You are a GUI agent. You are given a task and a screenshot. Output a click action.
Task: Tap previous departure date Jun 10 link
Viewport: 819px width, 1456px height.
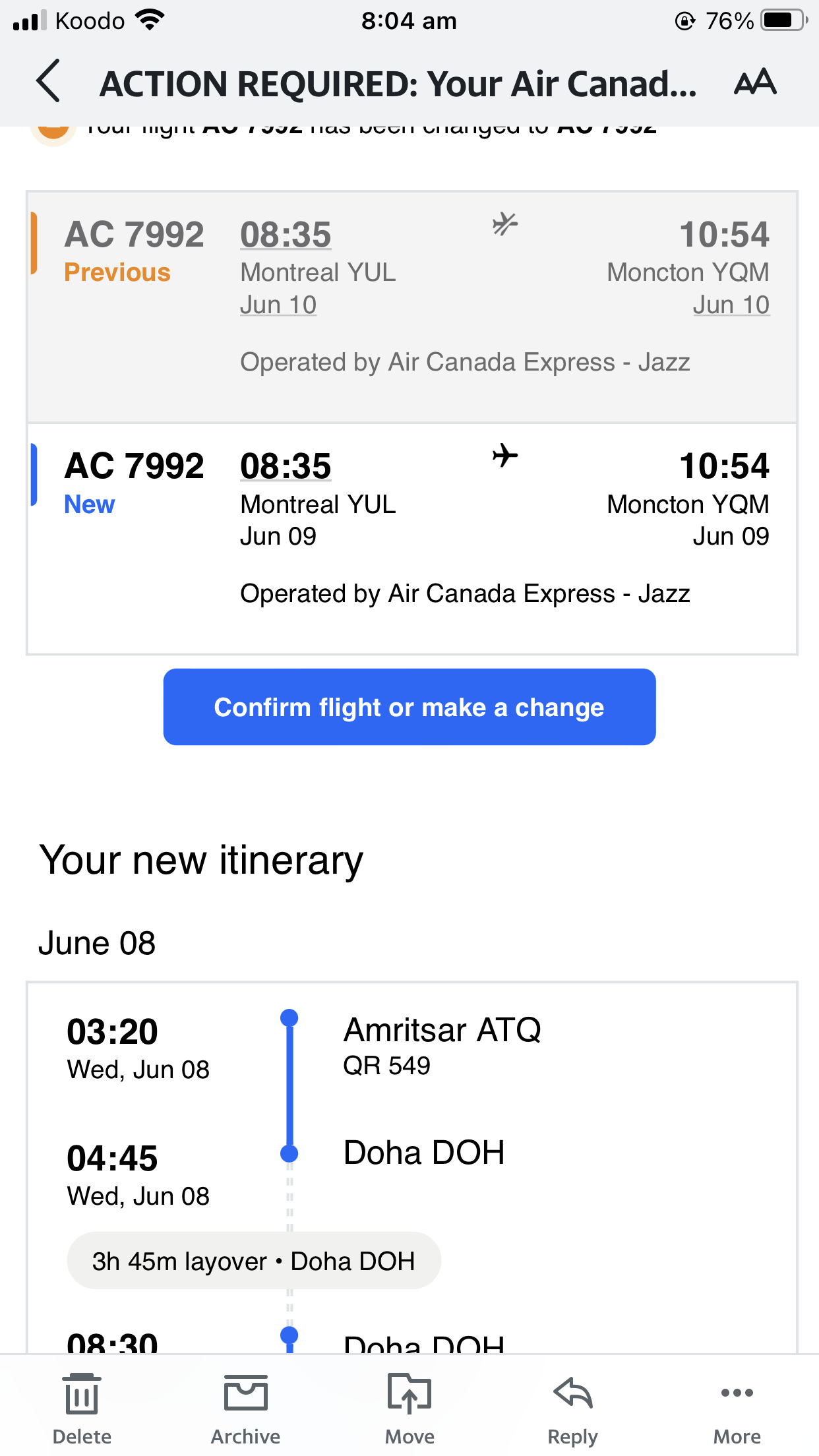coord(278,305)
